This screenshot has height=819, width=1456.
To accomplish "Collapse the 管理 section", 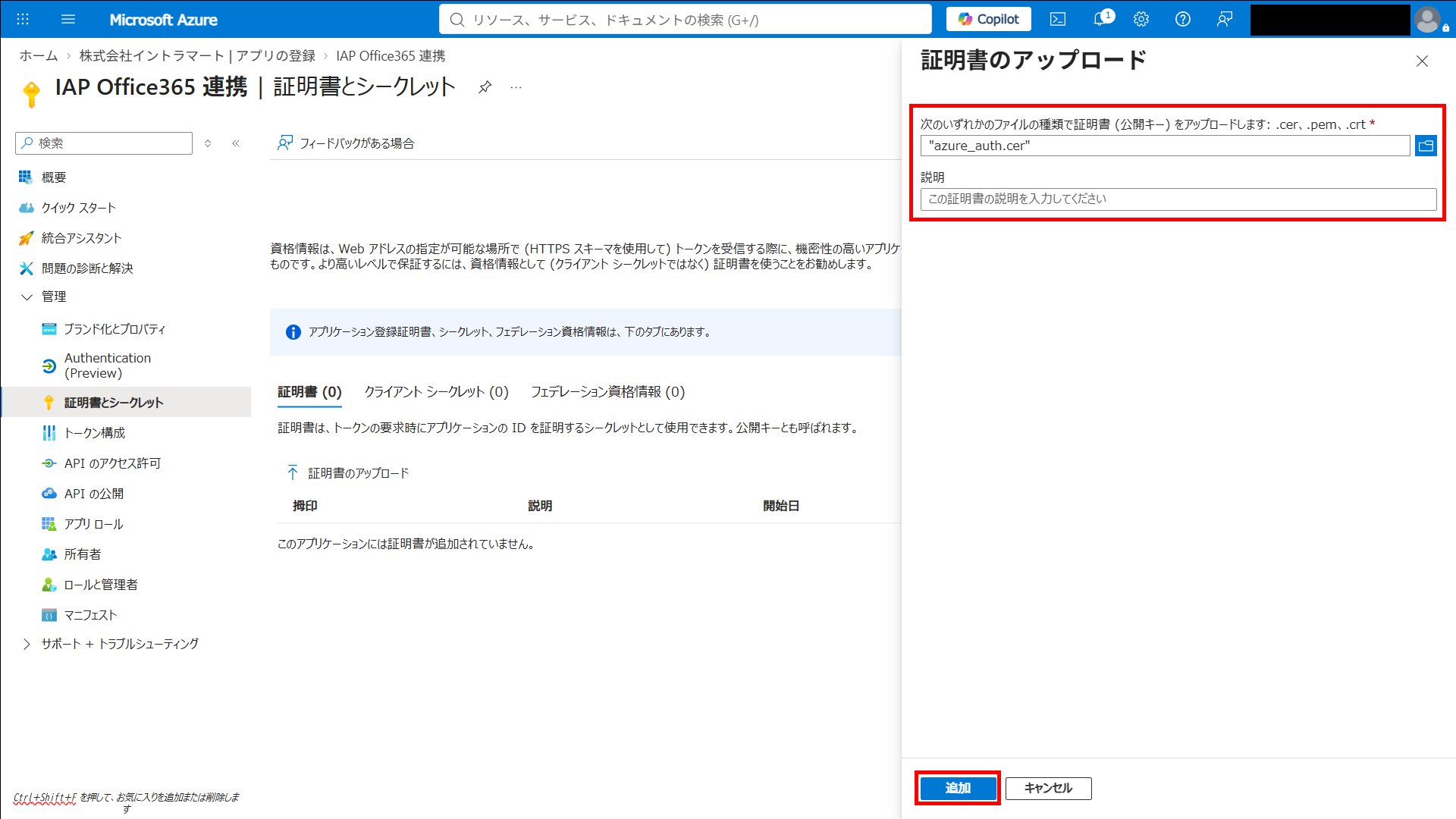I will [27, 297].
